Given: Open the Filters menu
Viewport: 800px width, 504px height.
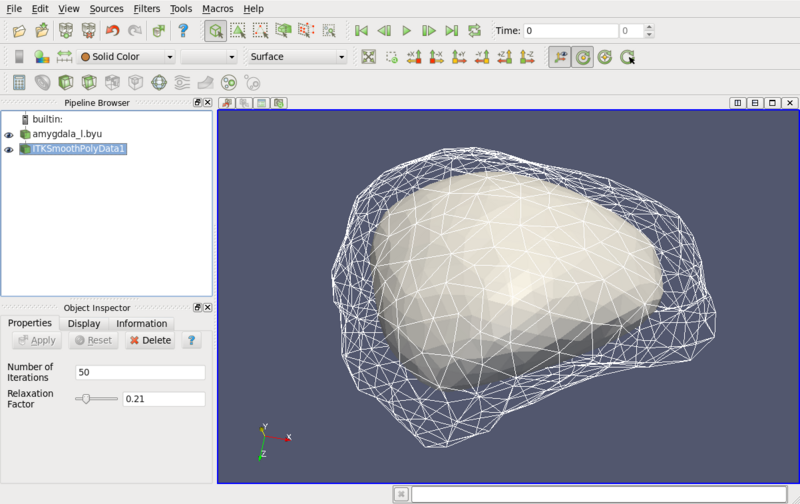Looking at the screenshot, I should point(146,8).
